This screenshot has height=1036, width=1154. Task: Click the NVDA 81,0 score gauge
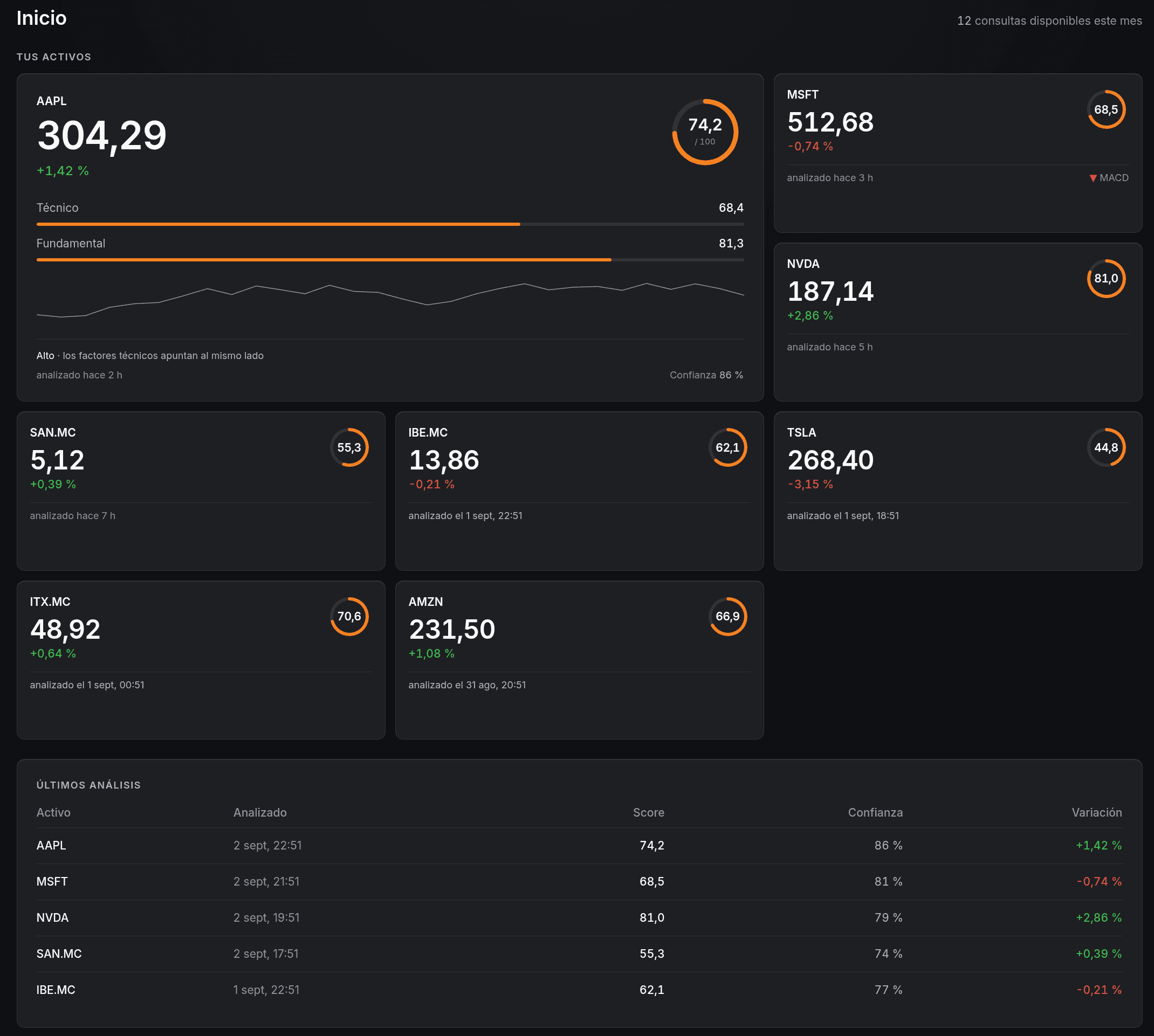click(x=1106, y=278)
